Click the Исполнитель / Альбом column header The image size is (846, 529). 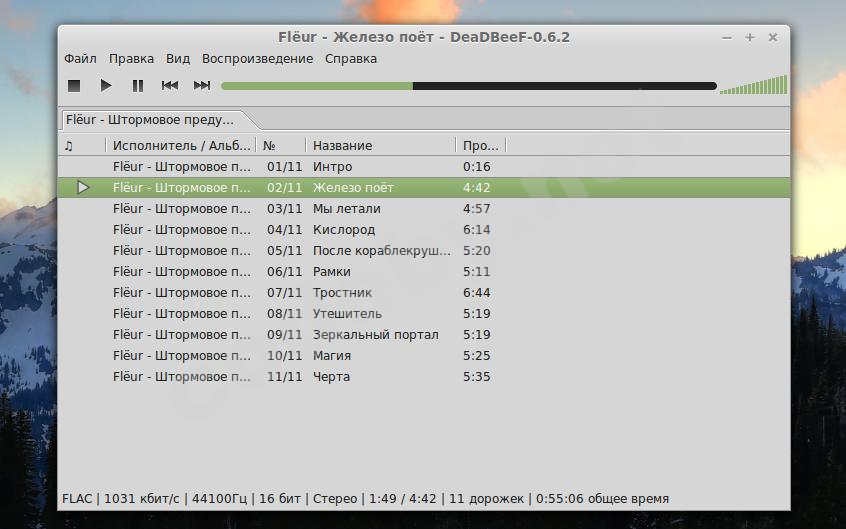(181, 145)
